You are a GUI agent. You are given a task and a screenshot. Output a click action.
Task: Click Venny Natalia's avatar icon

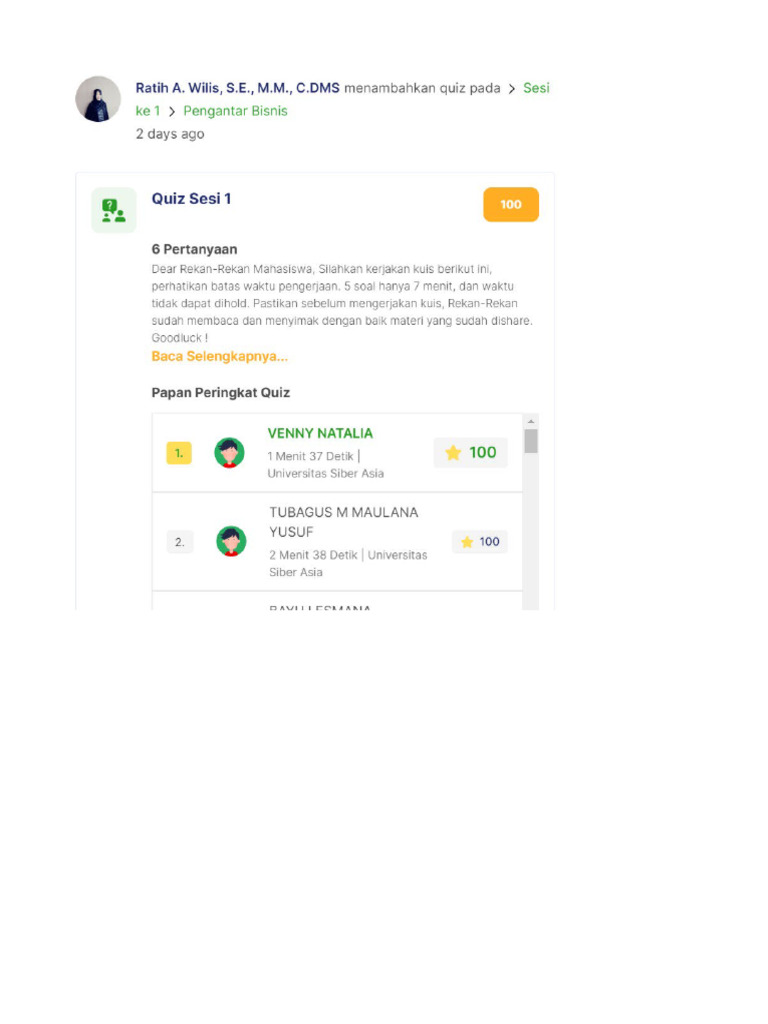(230, 453)
